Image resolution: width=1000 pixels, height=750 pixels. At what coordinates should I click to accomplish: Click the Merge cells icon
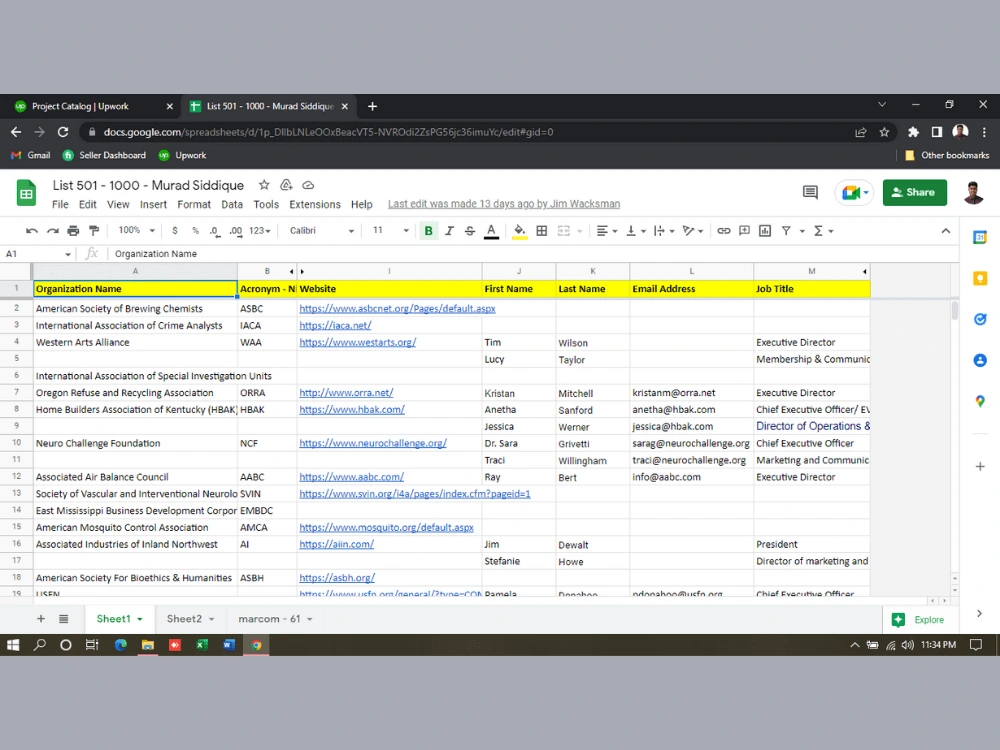tap(564, 231)
